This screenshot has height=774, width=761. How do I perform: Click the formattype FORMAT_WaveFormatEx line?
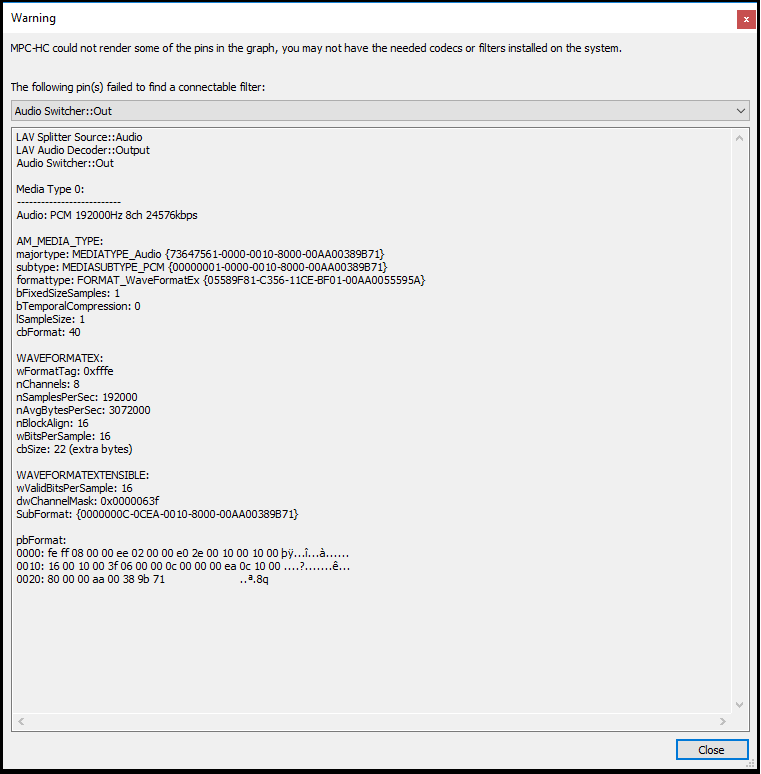click(x=221, y=280)
